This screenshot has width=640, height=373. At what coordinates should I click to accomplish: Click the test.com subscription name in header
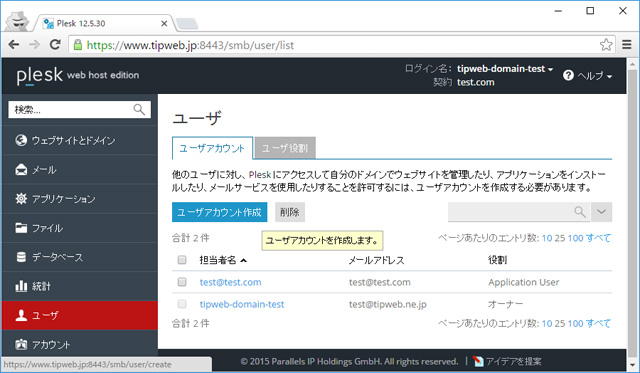point(476,82)
